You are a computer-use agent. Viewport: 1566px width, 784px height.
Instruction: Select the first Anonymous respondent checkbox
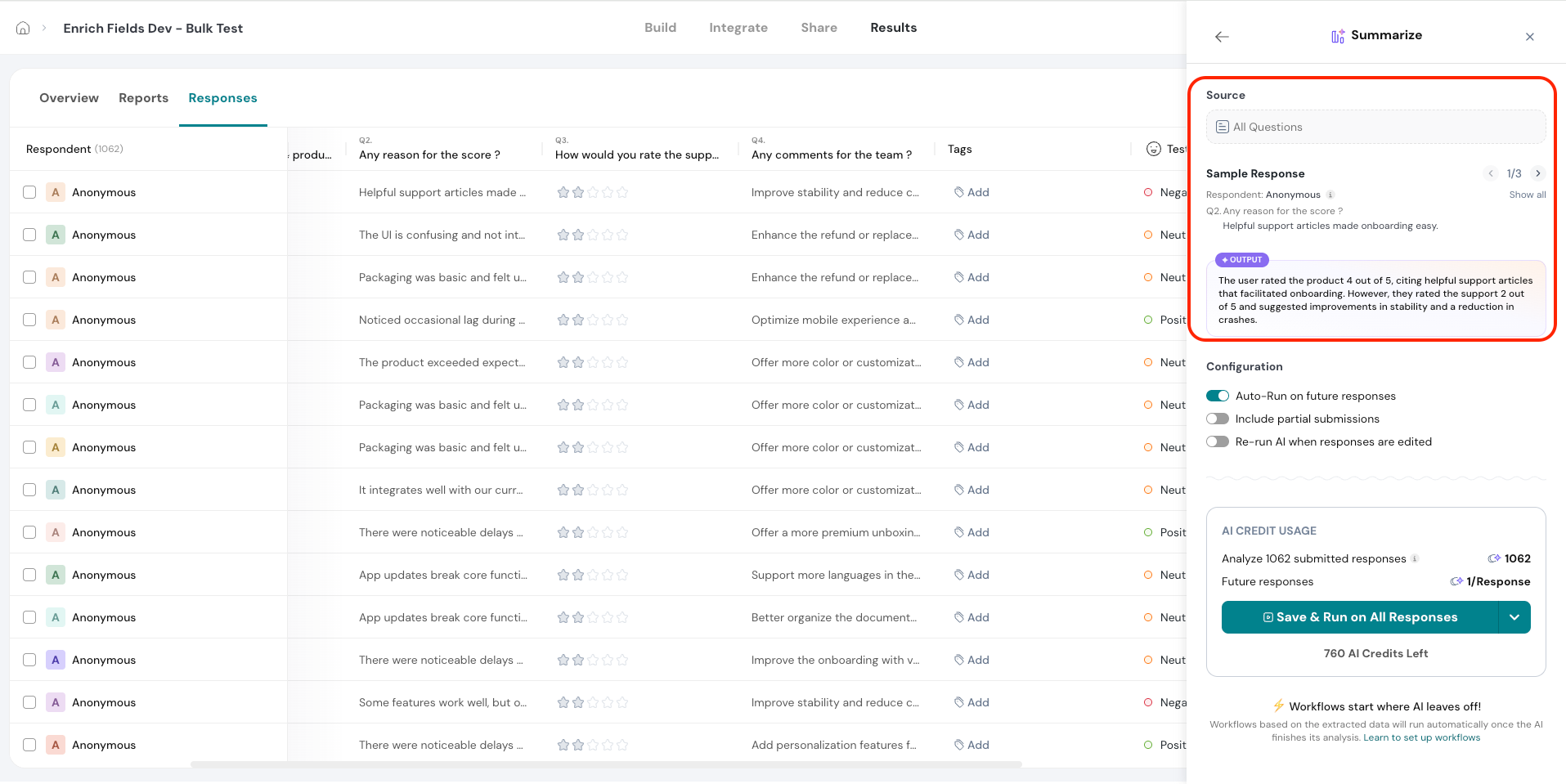[29, 192]
